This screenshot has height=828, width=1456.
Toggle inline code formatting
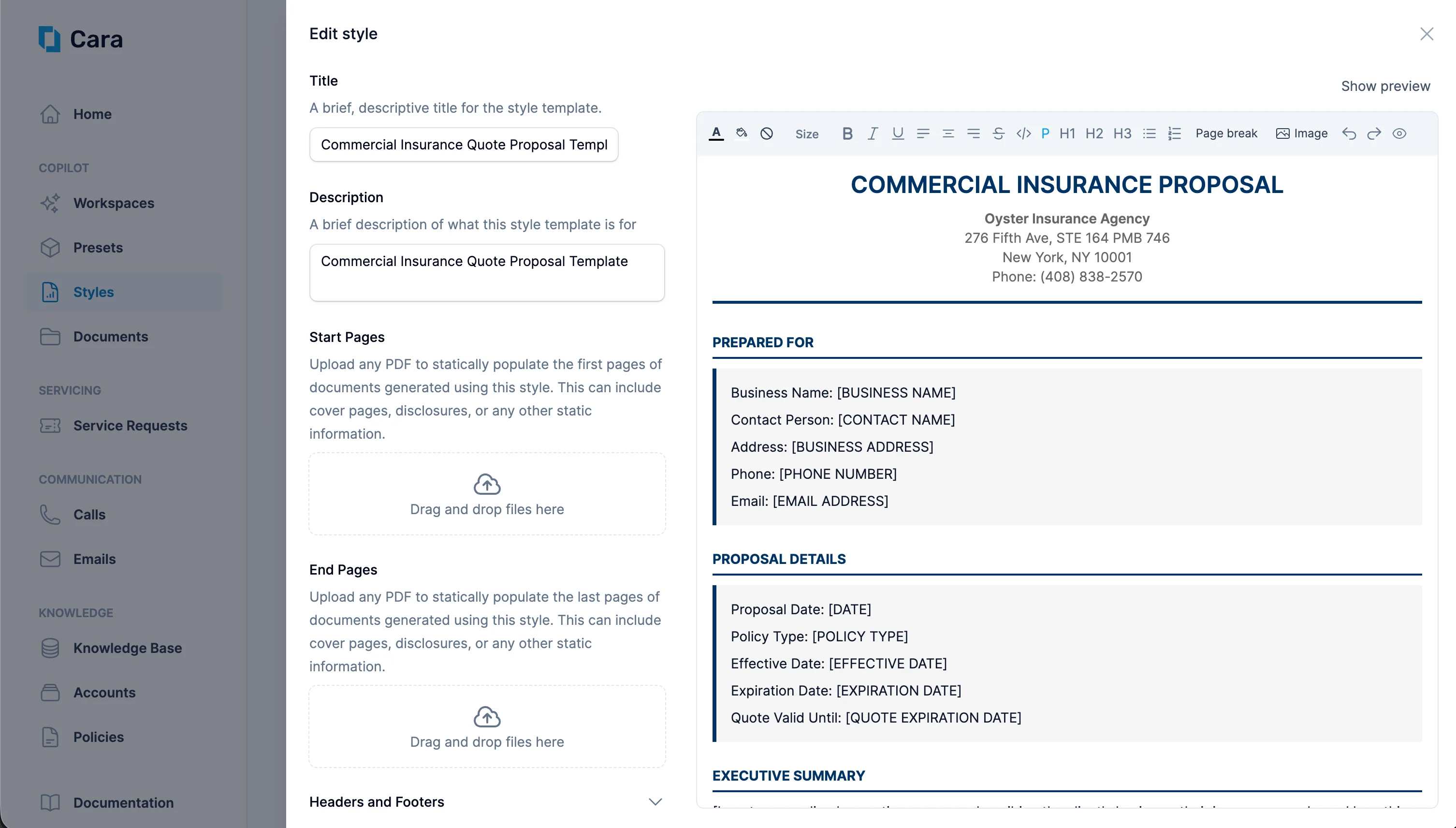1023,133
